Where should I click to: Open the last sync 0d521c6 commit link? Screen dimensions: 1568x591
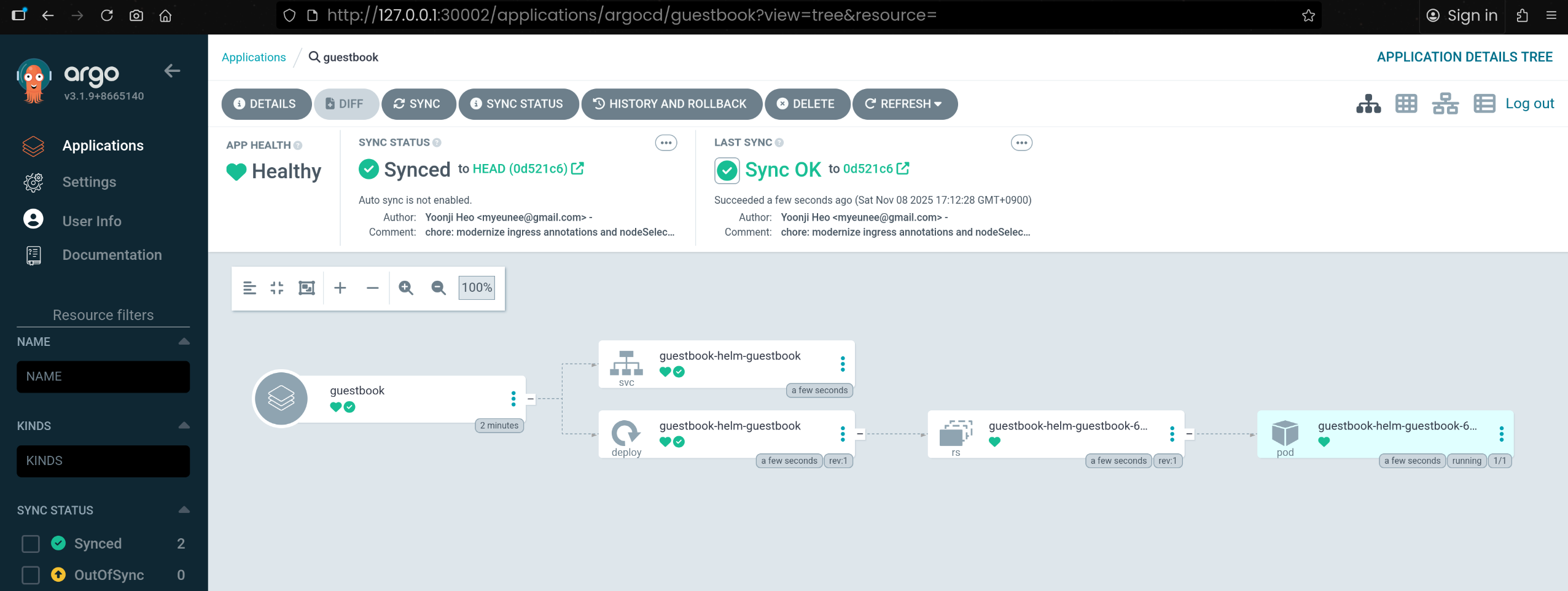click(x=876, y=168)
